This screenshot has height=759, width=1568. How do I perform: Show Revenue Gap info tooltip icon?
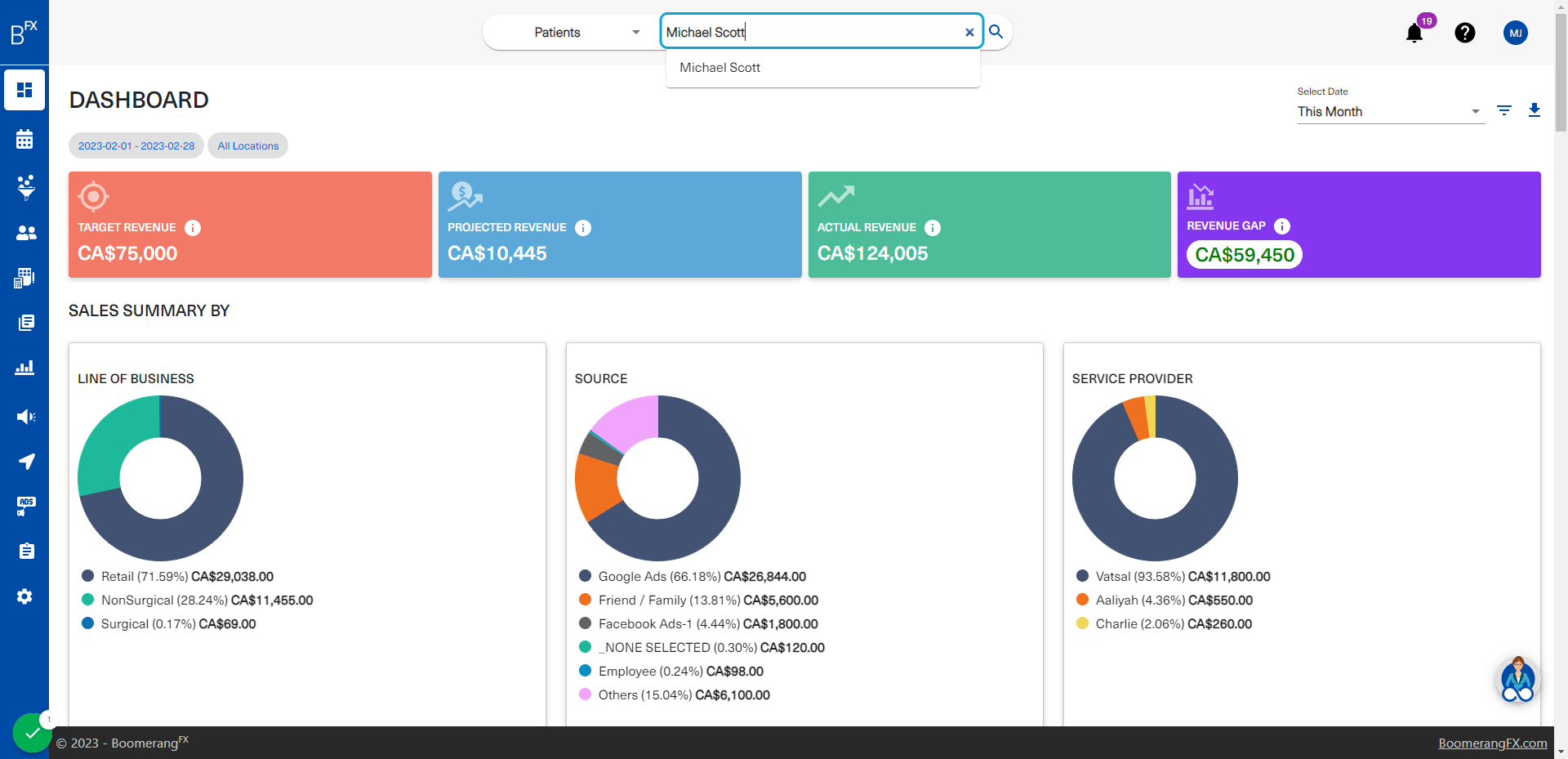pos(1282,226)
